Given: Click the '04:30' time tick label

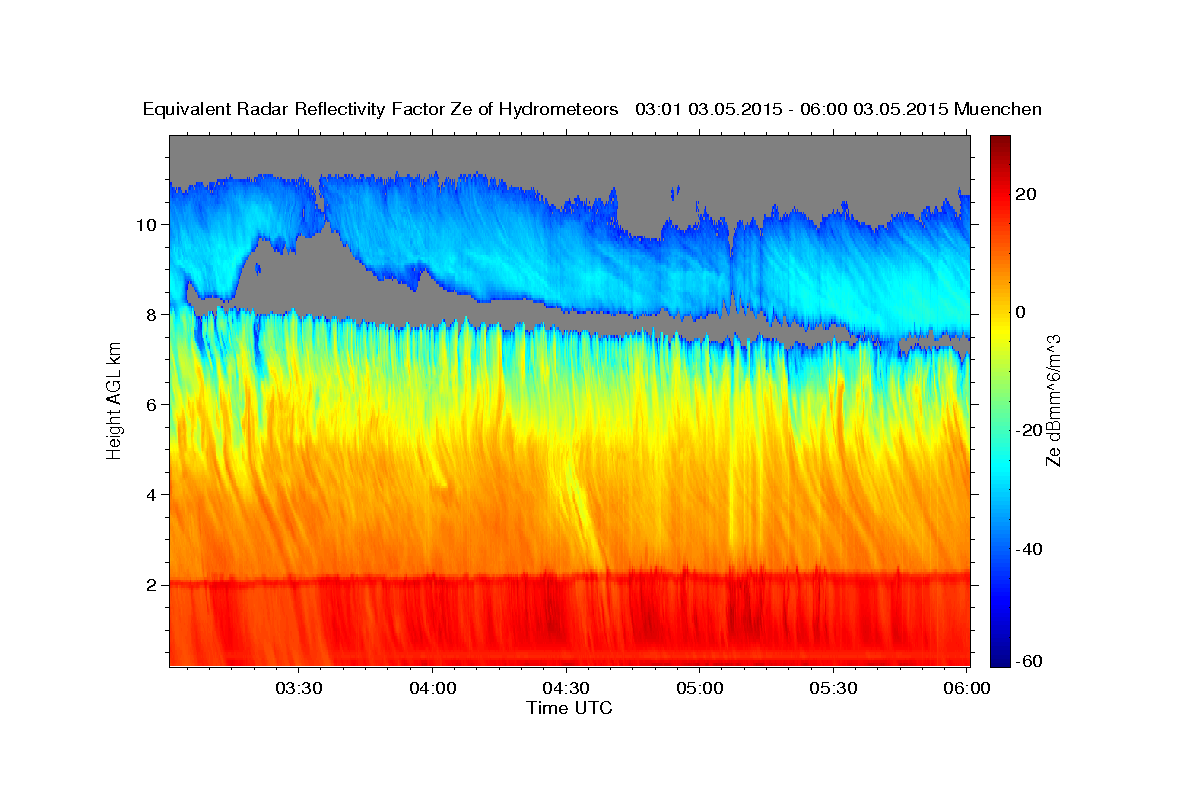Looking at the screenshot, I should pyautogui.click(x=566, y=689).
